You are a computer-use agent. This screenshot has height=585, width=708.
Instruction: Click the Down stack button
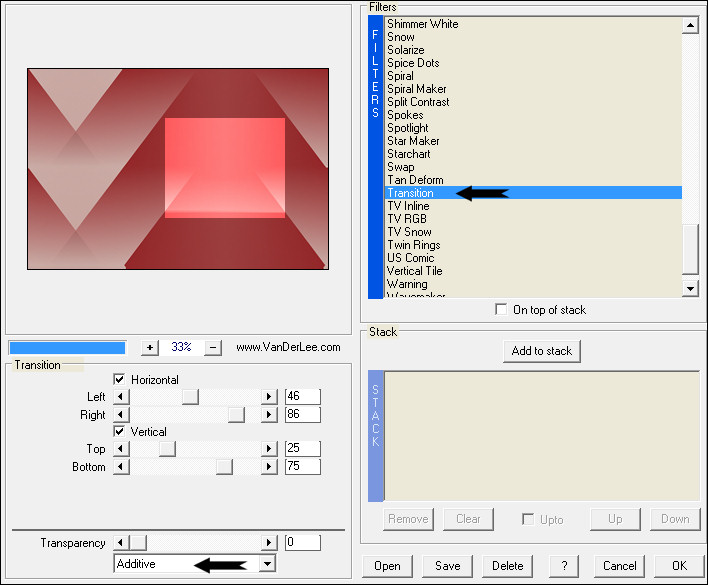click(675, 519)
